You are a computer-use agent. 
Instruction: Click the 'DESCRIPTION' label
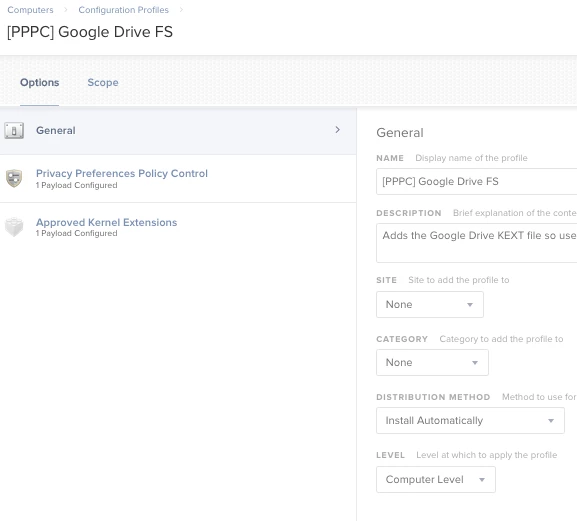pos(408,213)
